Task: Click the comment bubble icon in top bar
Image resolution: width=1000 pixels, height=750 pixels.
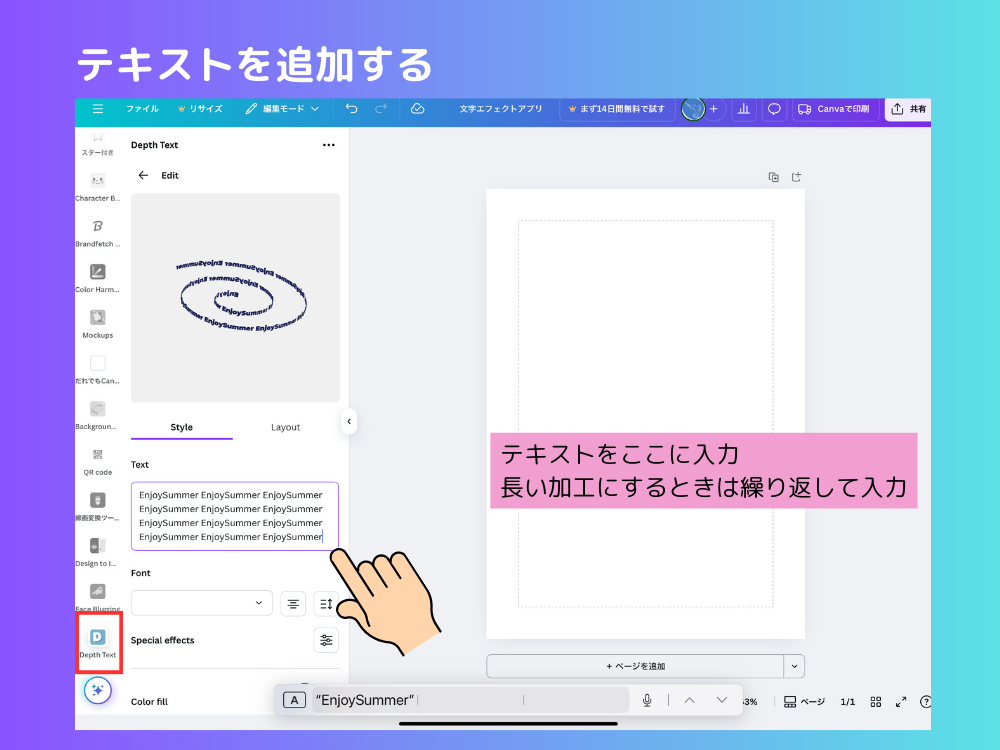Action: point(774,109)
